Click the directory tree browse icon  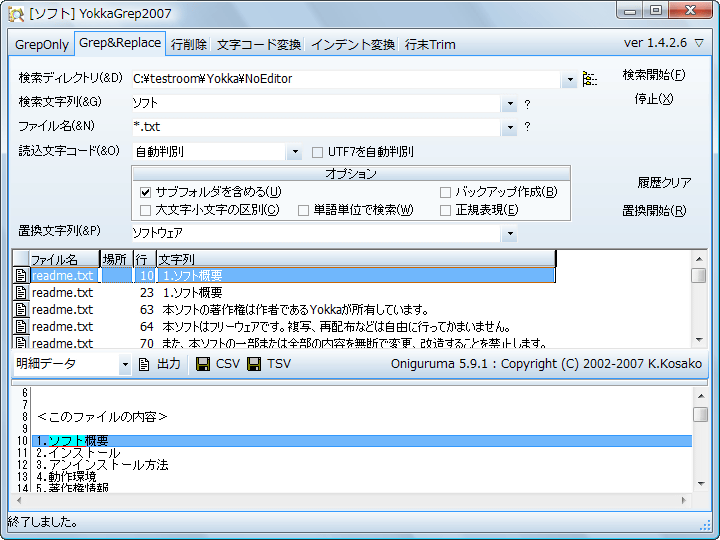tap(589, 79)
